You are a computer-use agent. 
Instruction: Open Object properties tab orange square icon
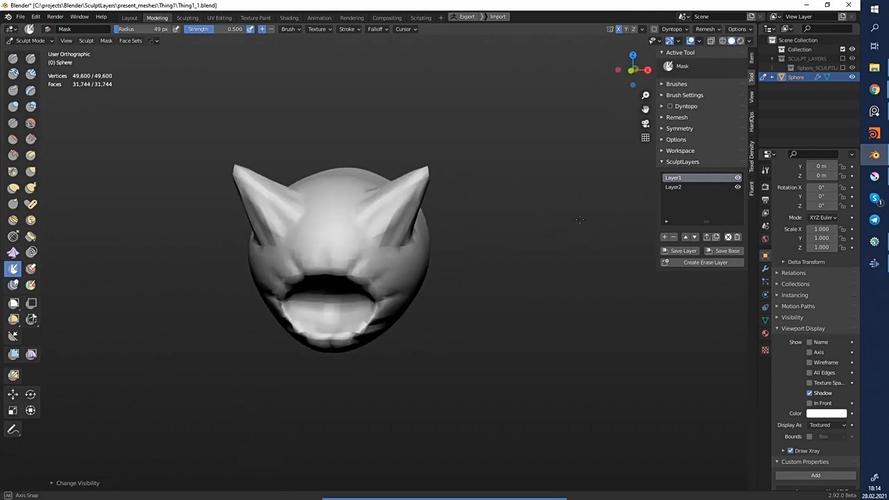pyautogui.click(x=765, y=256)
